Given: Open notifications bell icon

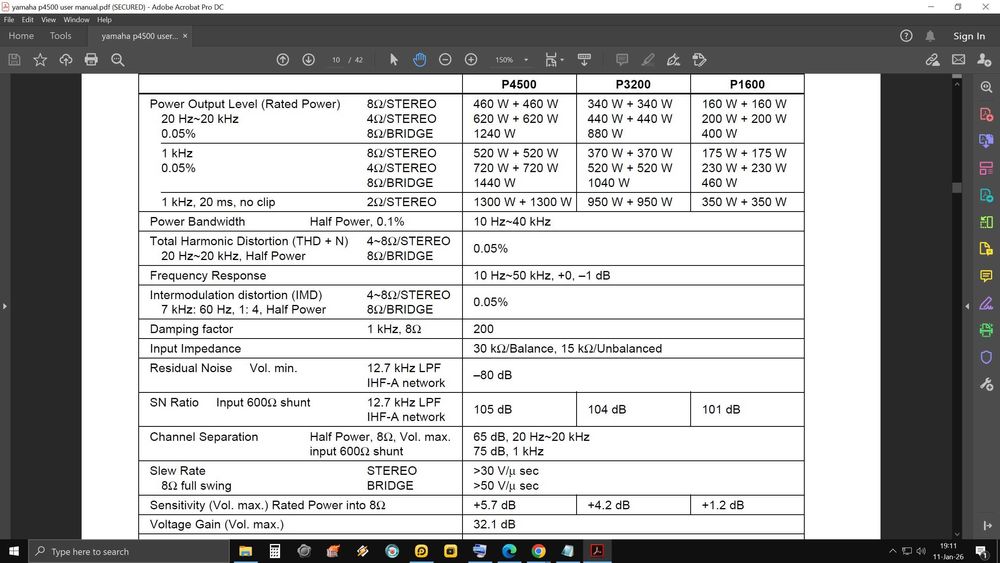Looking at the screenshot, I should tap(930, 36).
